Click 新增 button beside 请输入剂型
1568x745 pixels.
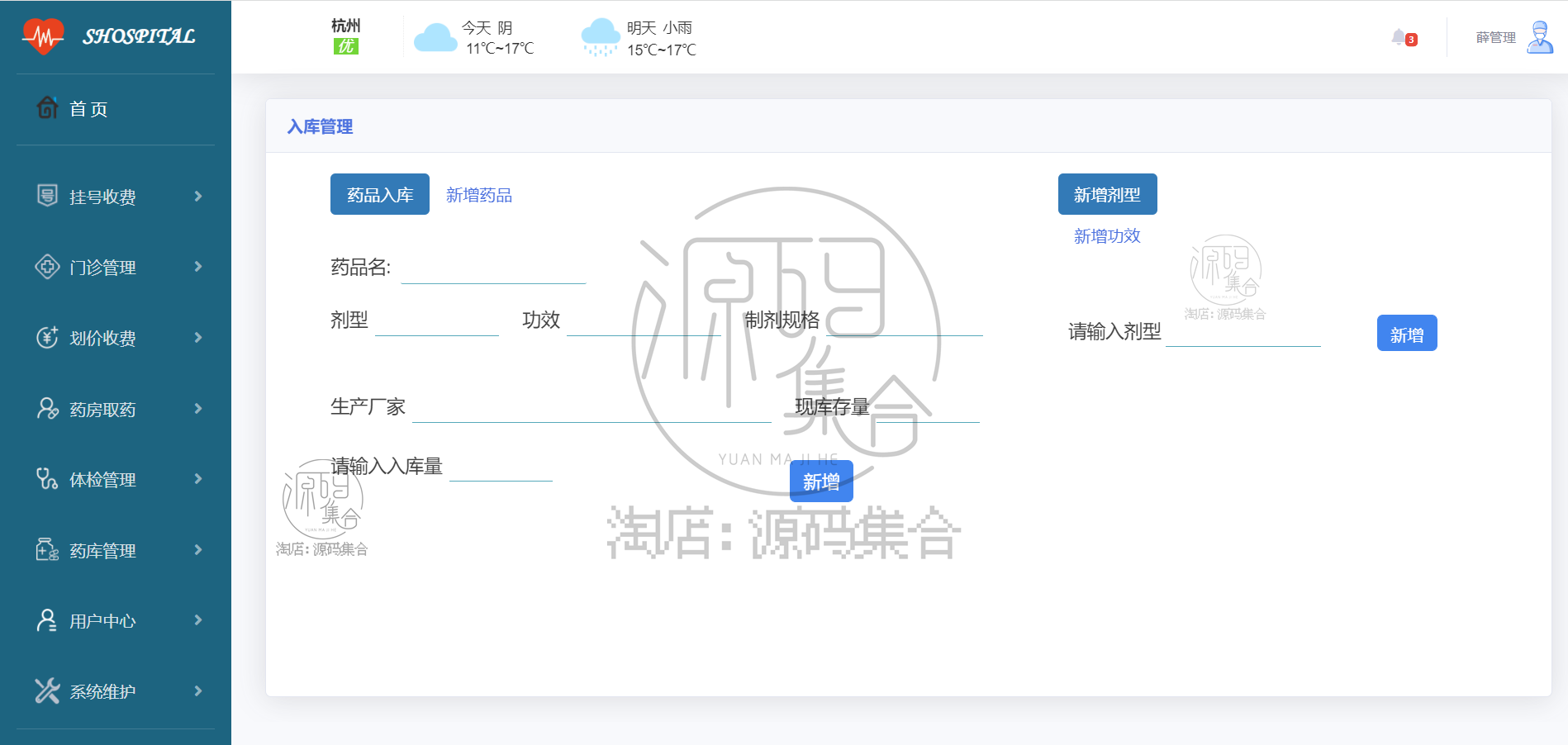point(1407,333)
